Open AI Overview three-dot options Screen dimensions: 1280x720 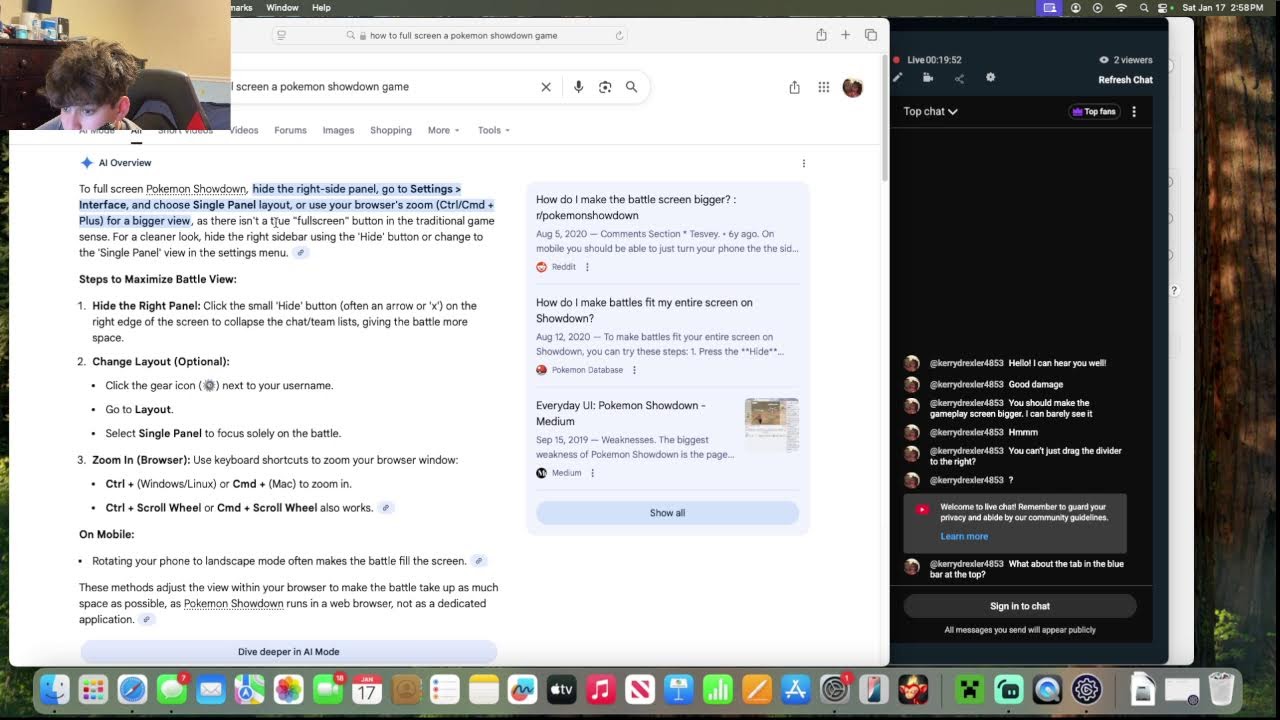(803, 163)
